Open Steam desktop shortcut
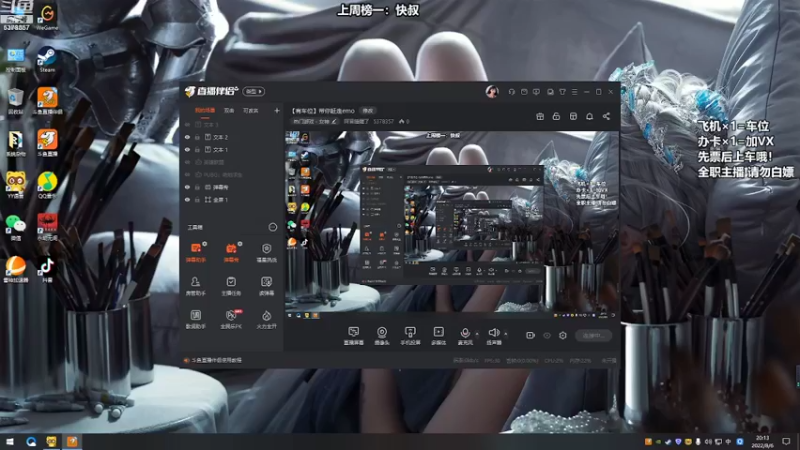Image resolution: width=800 pixels, height=450 pixels. [47, 59]
